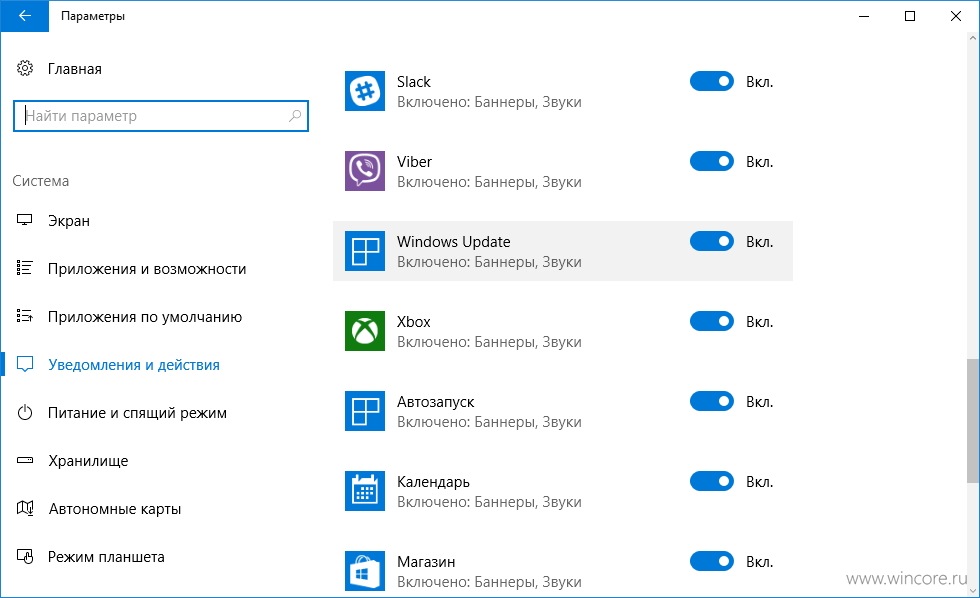Click the Календарь calendar icon
This screenshot has width=980, height=598.
pos(364,491)
